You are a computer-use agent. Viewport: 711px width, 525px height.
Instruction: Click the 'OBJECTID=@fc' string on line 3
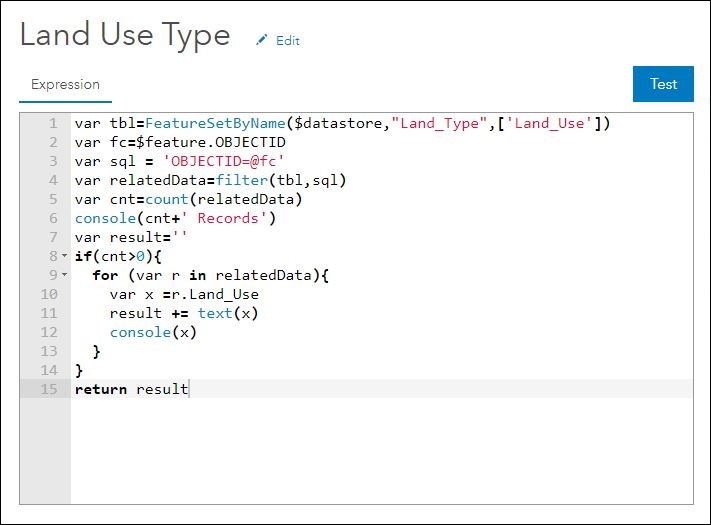[x=224, y=161]
